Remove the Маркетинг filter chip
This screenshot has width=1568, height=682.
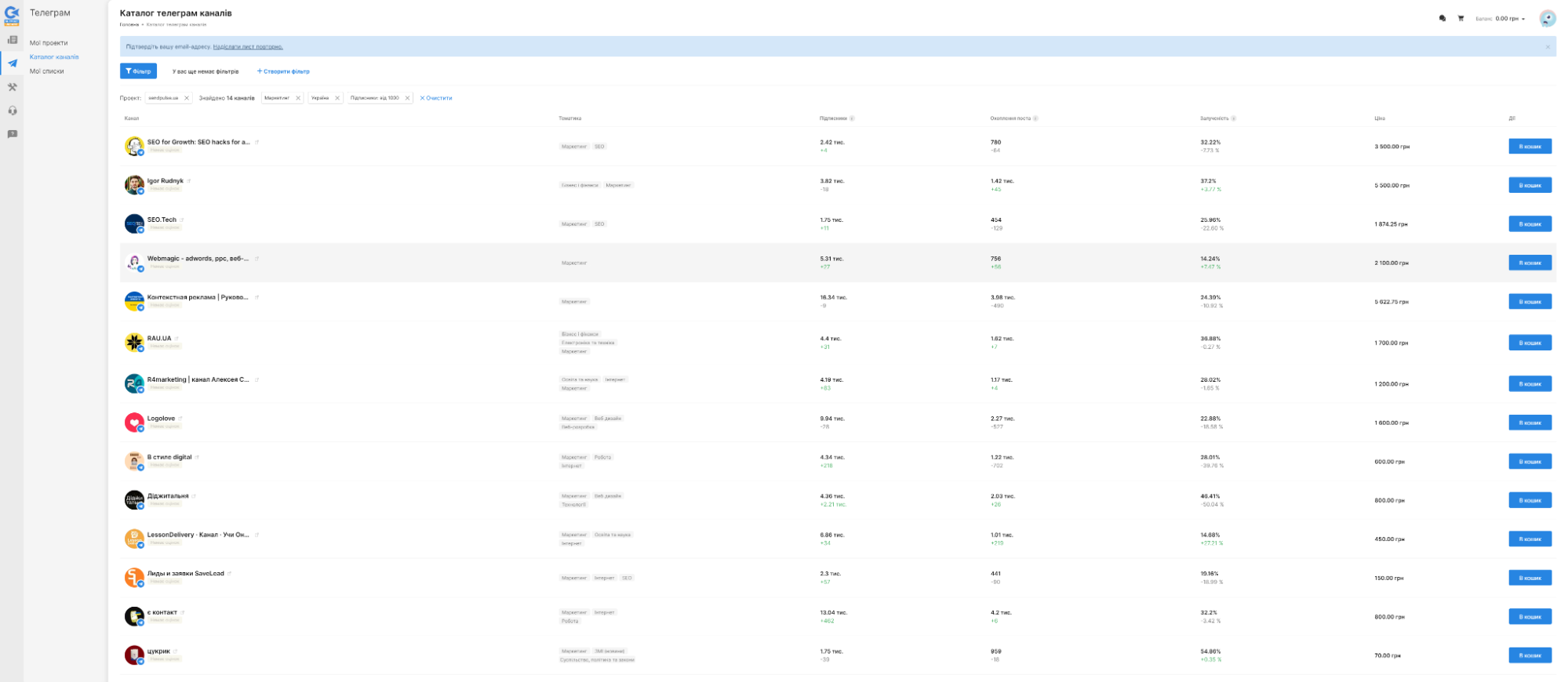298,98
